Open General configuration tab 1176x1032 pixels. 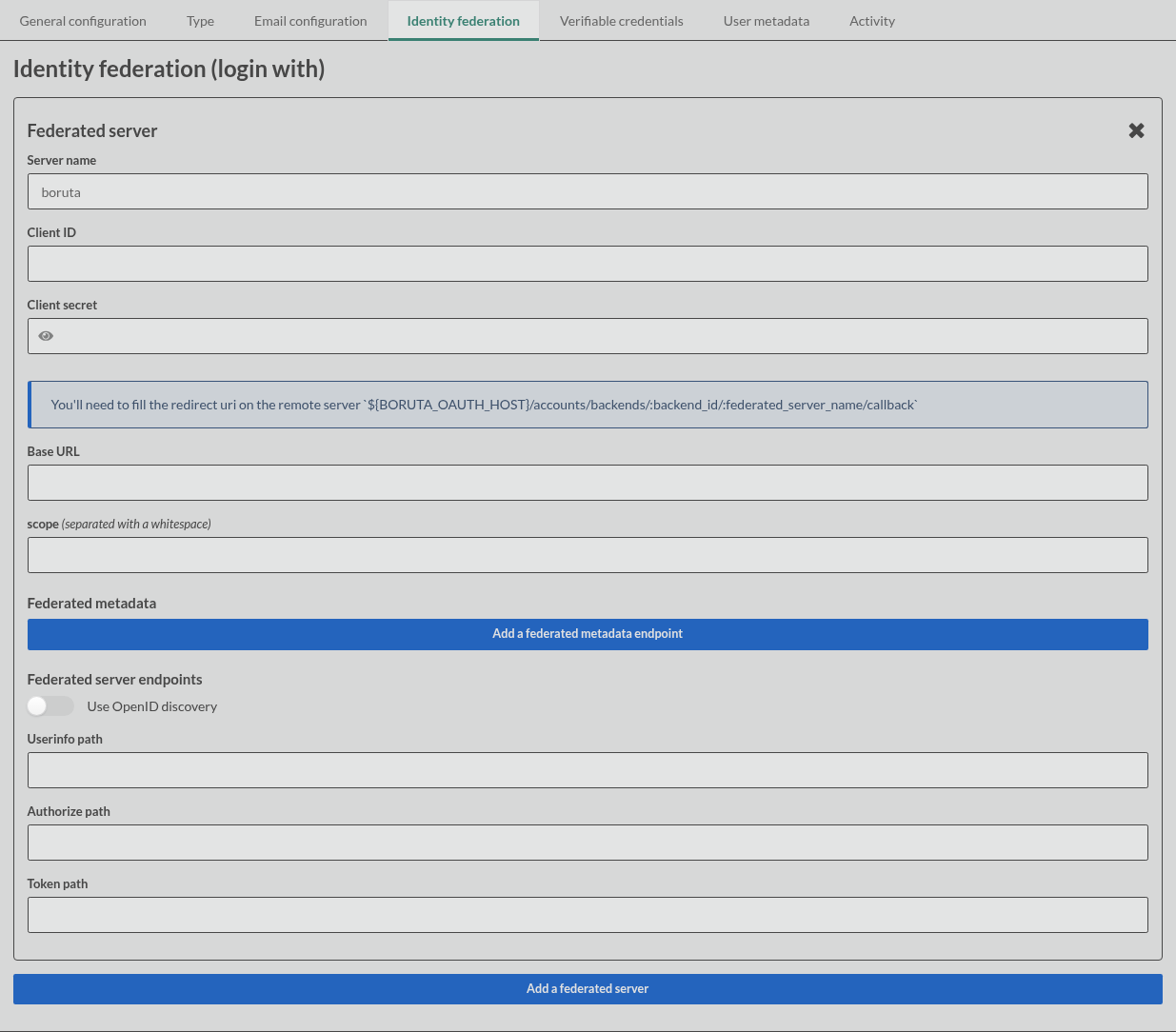tap(83, 21)
